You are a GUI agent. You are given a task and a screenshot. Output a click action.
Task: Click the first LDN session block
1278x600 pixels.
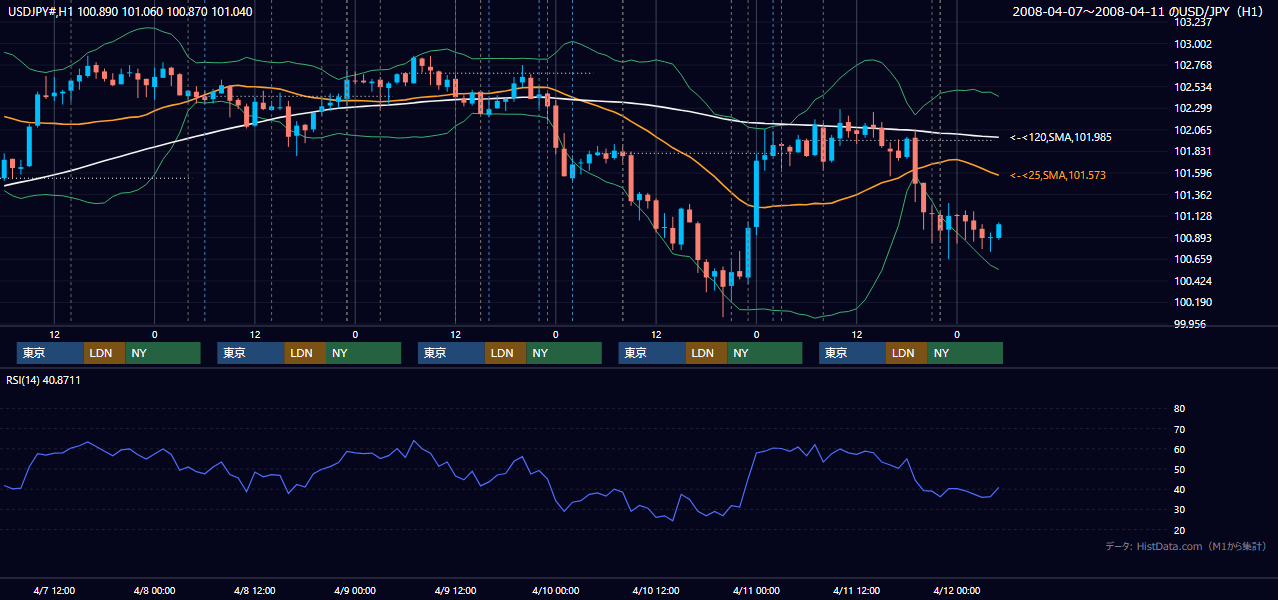(x=104, y=353)
